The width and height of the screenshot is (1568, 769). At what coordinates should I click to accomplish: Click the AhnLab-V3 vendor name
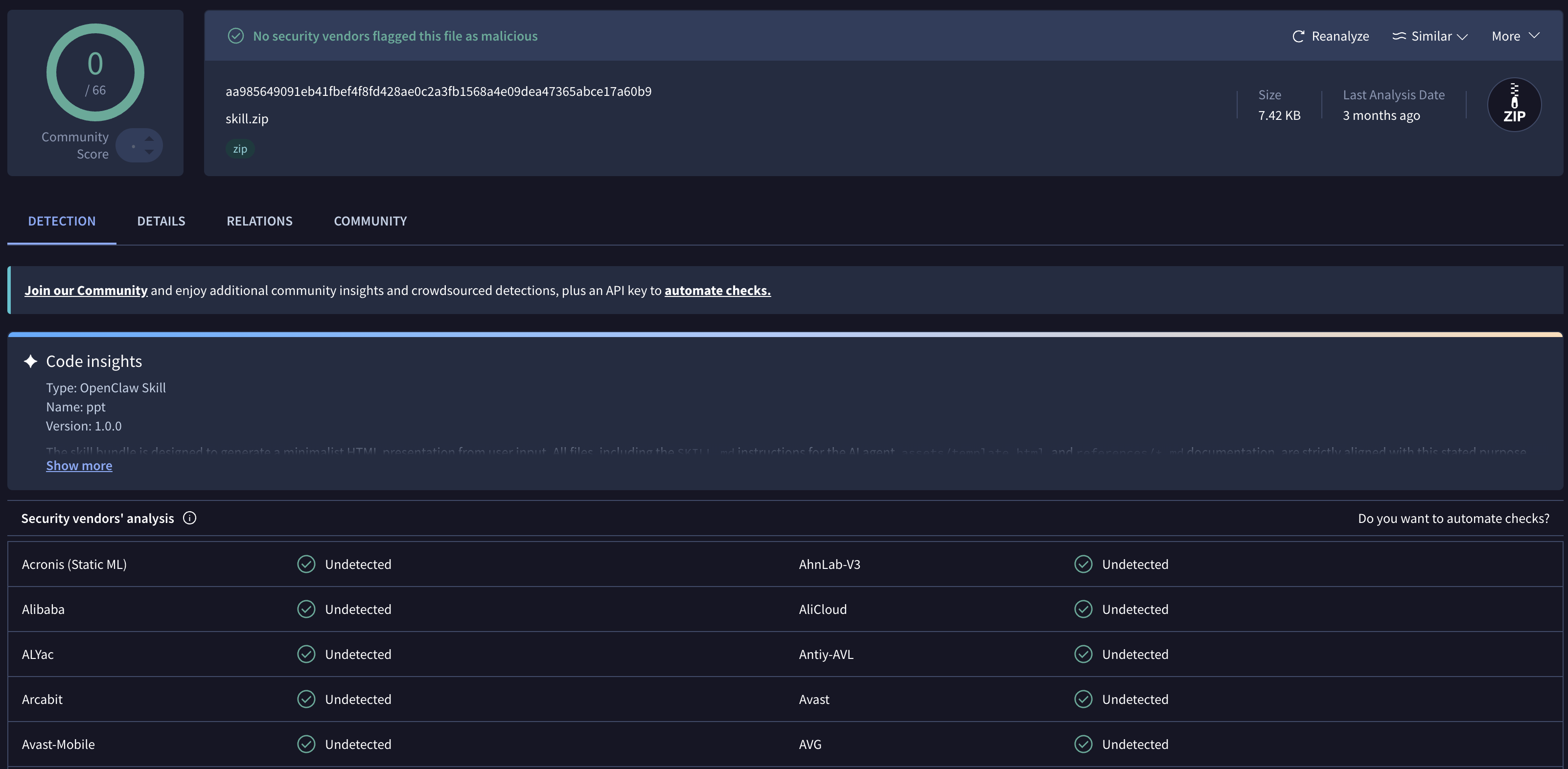point(830,564)
